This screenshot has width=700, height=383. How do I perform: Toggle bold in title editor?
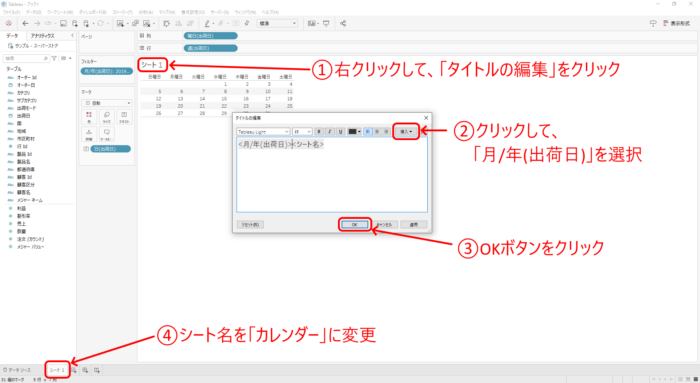[319, 132]
